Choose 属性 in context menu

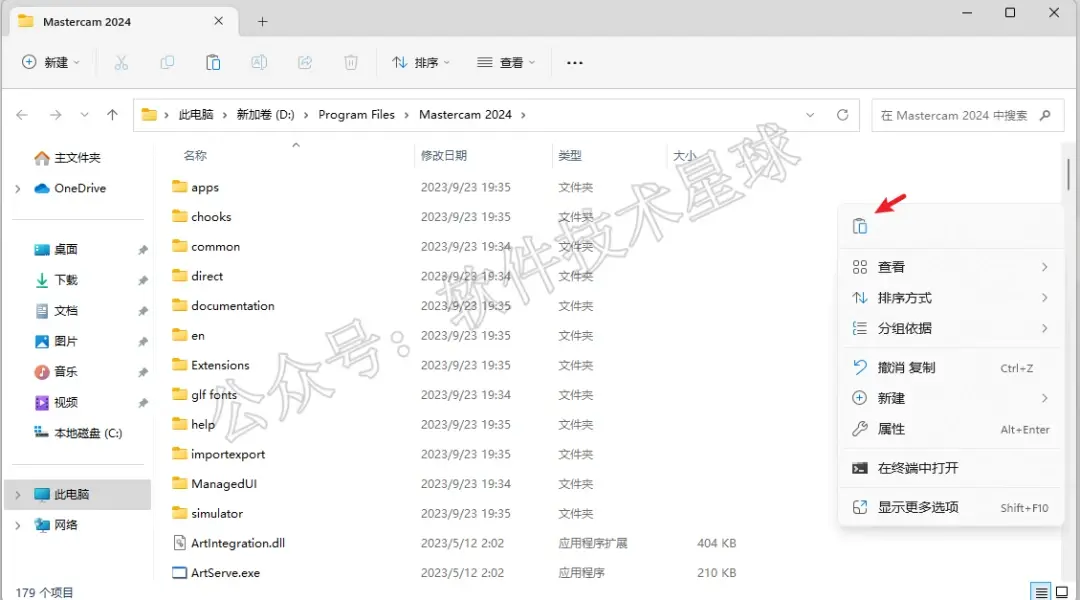(951, 429)
